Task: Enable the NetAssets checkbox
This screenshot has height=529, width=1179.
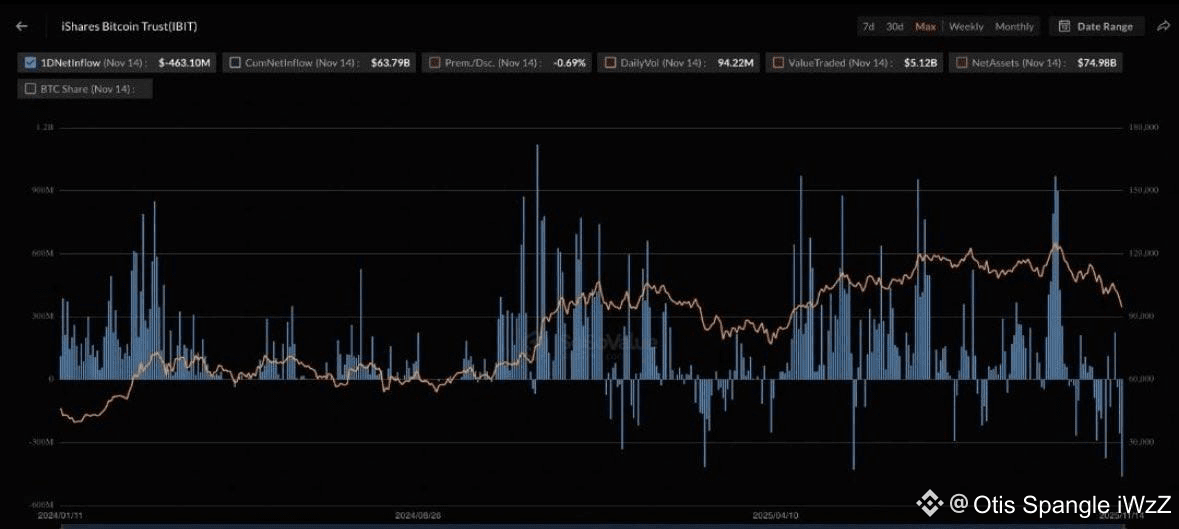Action: point(962,63)
